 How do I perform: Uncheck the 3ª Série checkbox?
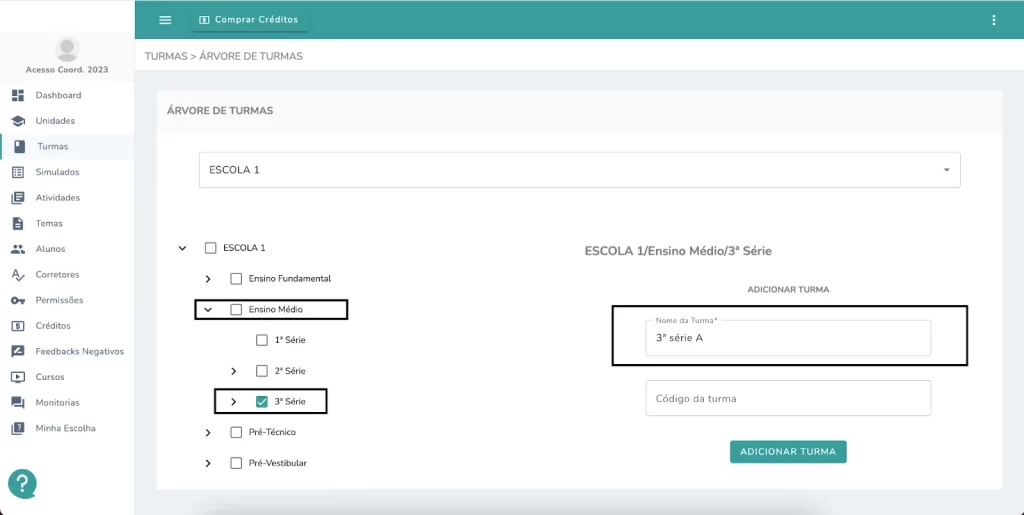[x=262, y=401]
